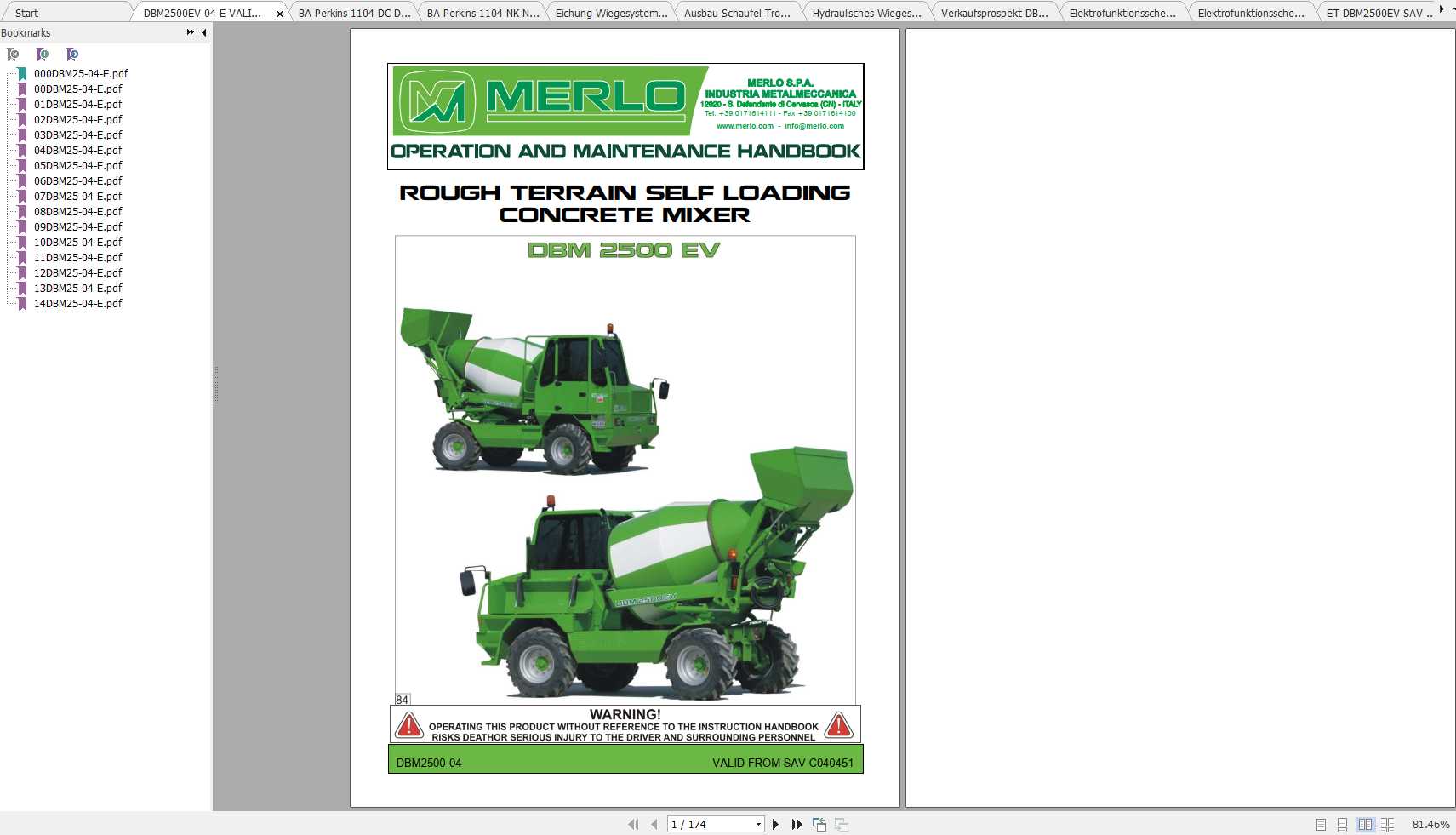1456x835 pixels.
Task: Open bookmark 09DBM25-04-E.pdf
Action: point(78,226)
